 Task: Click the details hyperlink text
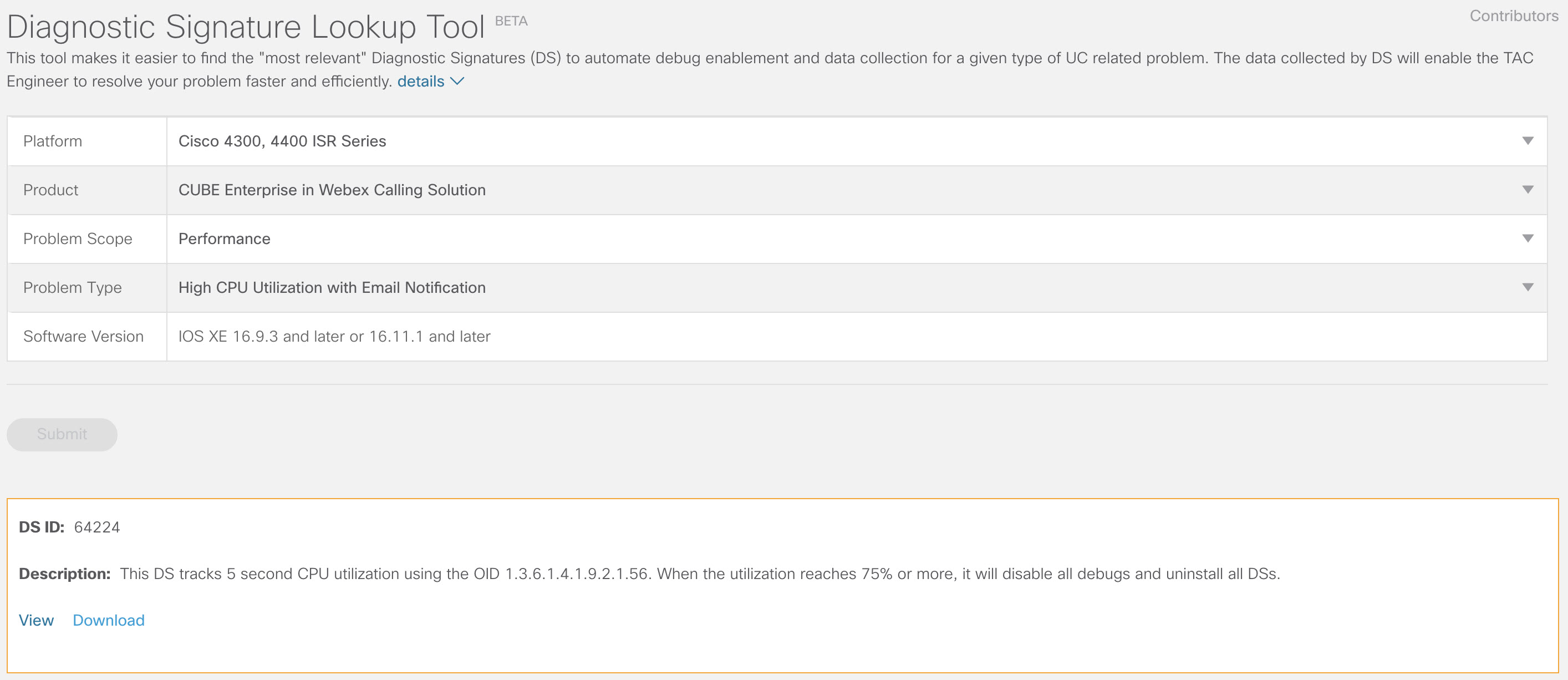point(421,80)
